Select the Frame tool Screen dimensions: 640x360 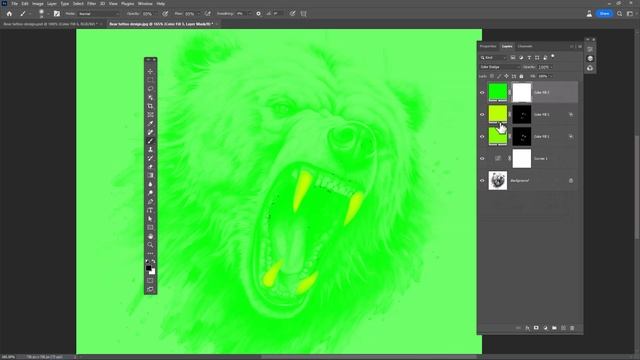point(150,115)
